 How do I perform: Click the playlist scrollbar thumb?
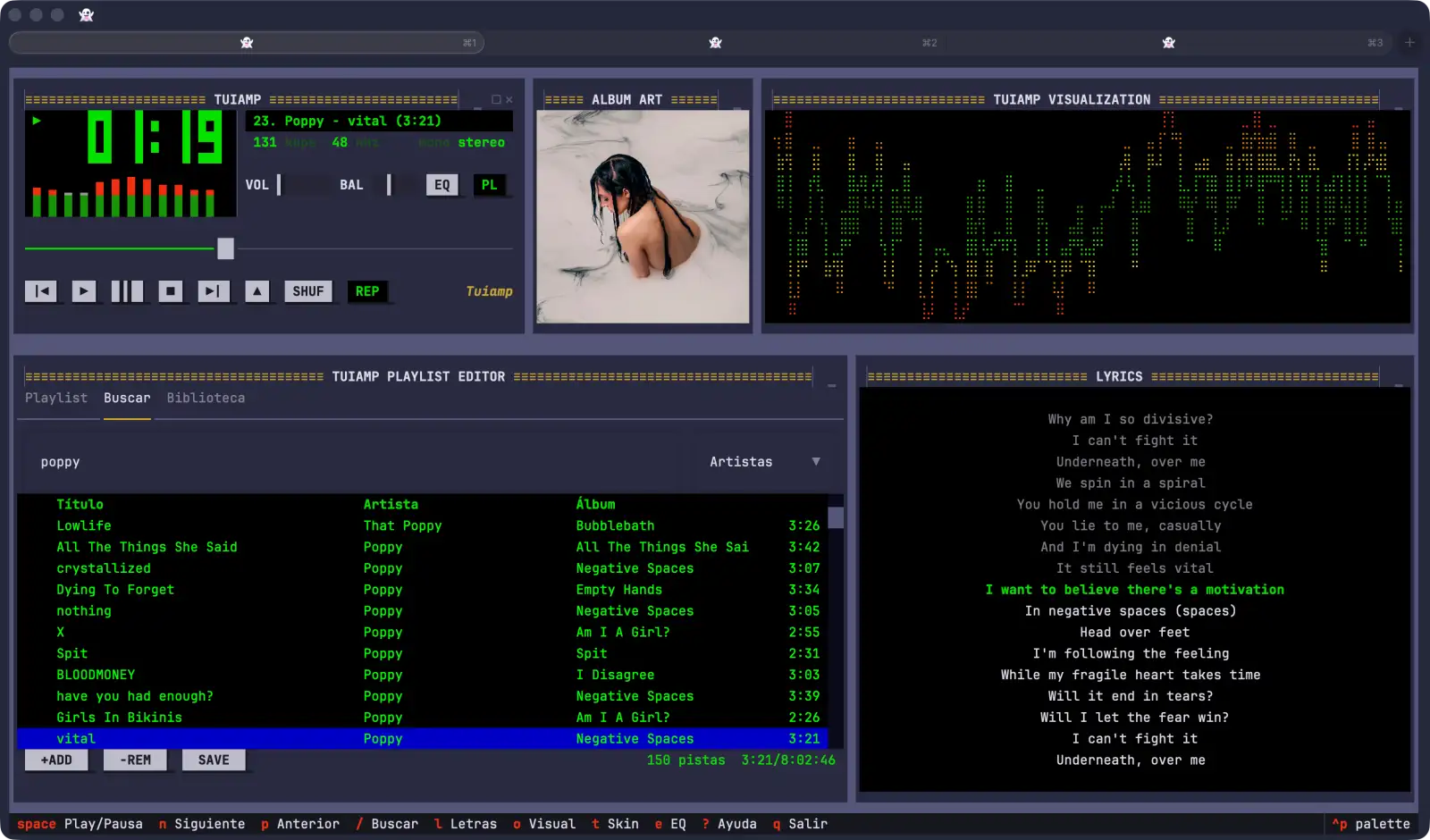coord(836,517)
